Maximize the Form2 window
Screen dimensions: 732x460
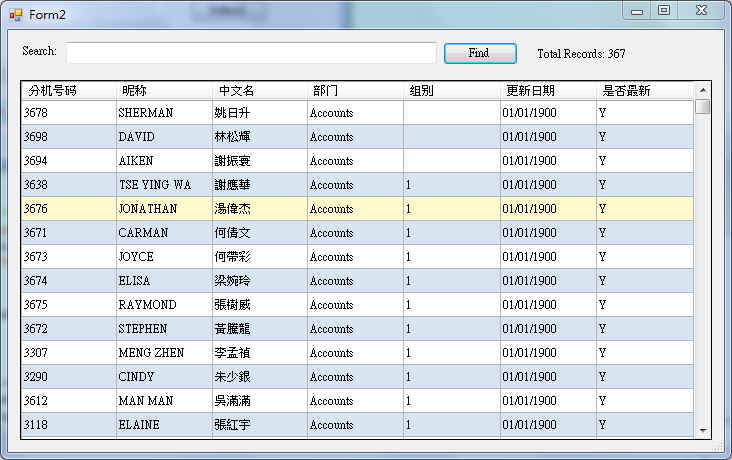[x=664, y=10]
